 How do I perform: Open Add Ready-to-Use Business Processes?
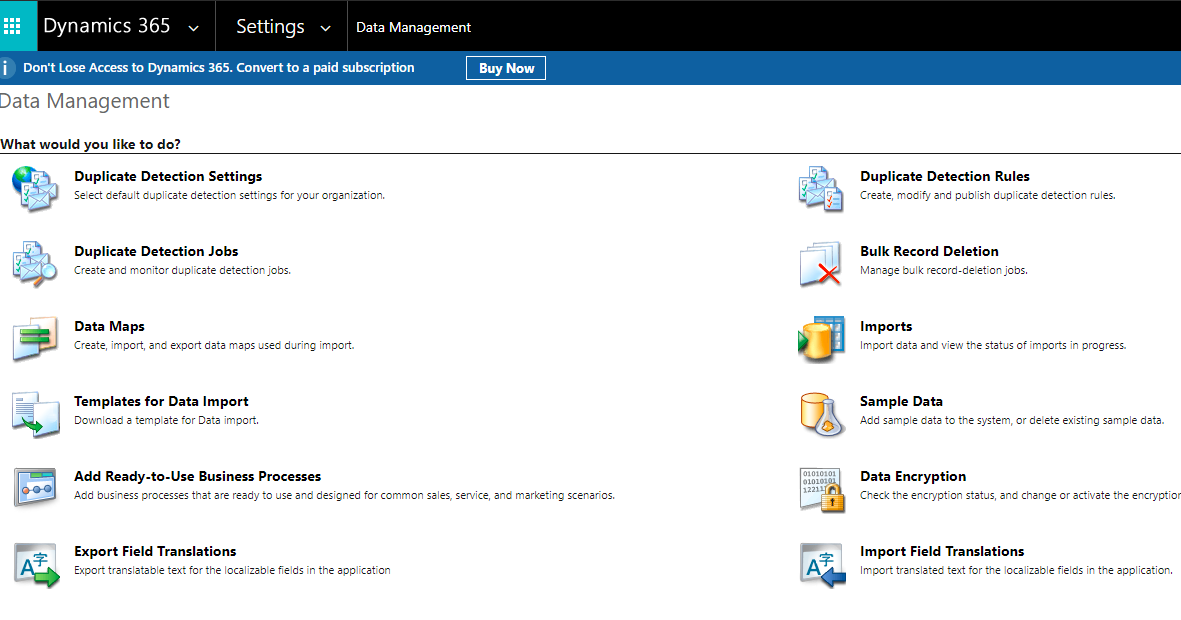click(197, 476)
